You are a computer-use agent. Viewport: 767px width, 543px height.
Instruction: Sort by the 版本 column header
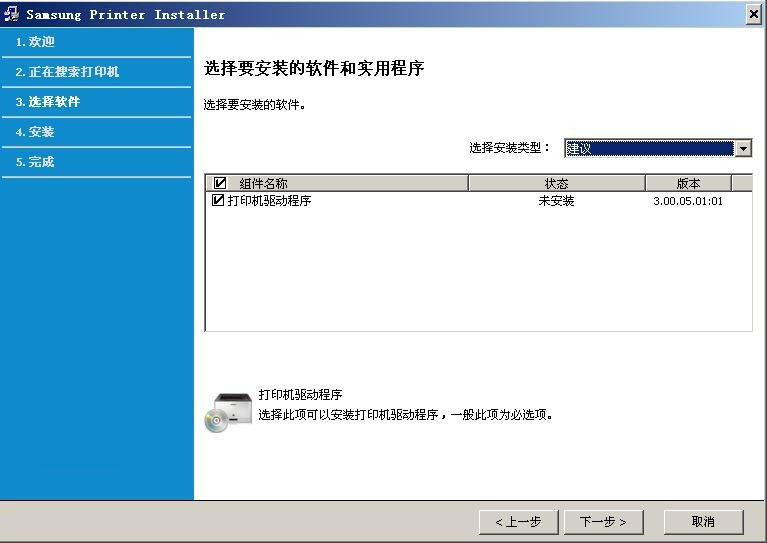688,183
